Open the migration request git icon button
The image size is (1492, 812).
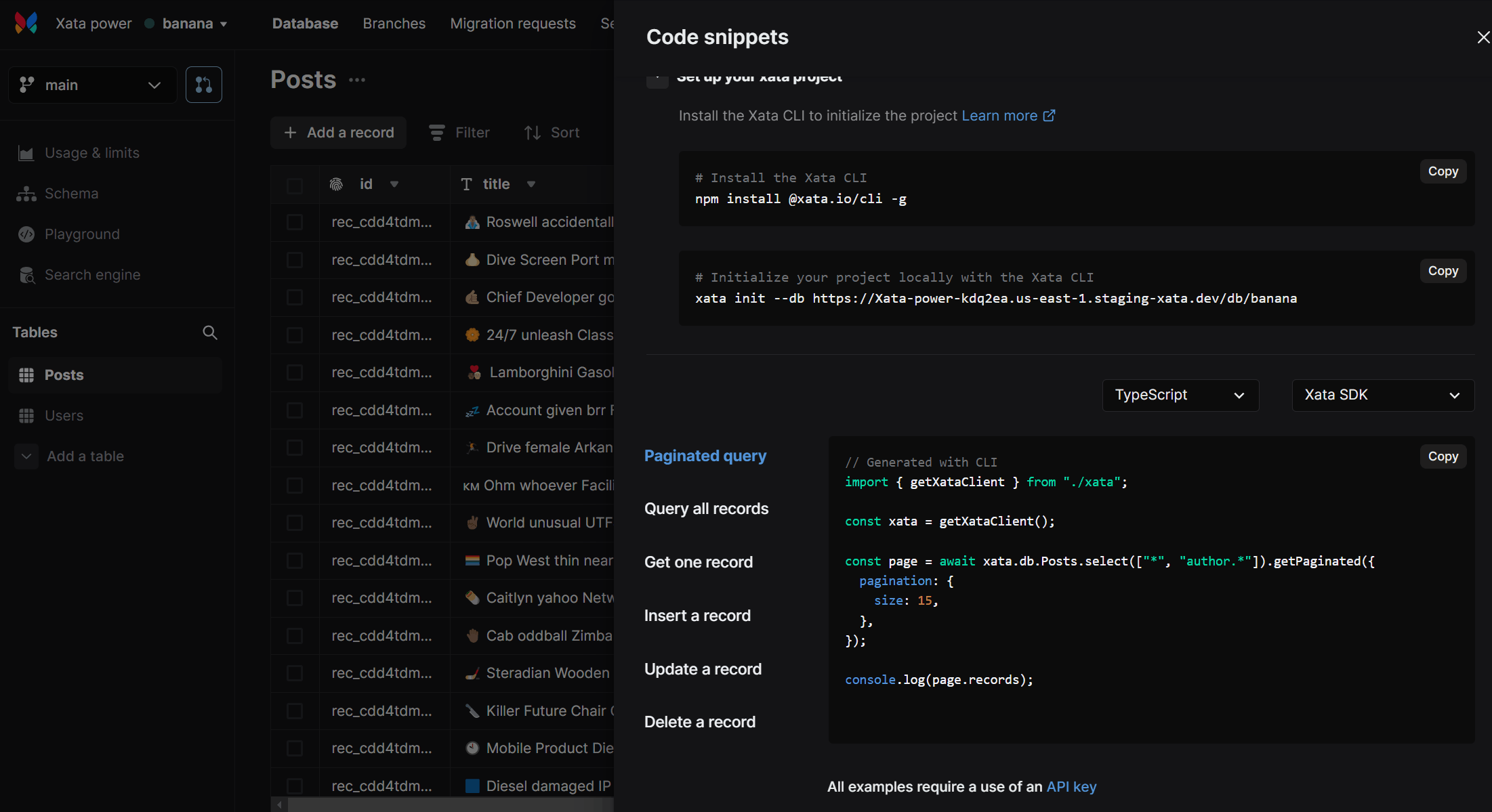coord(204,85)
